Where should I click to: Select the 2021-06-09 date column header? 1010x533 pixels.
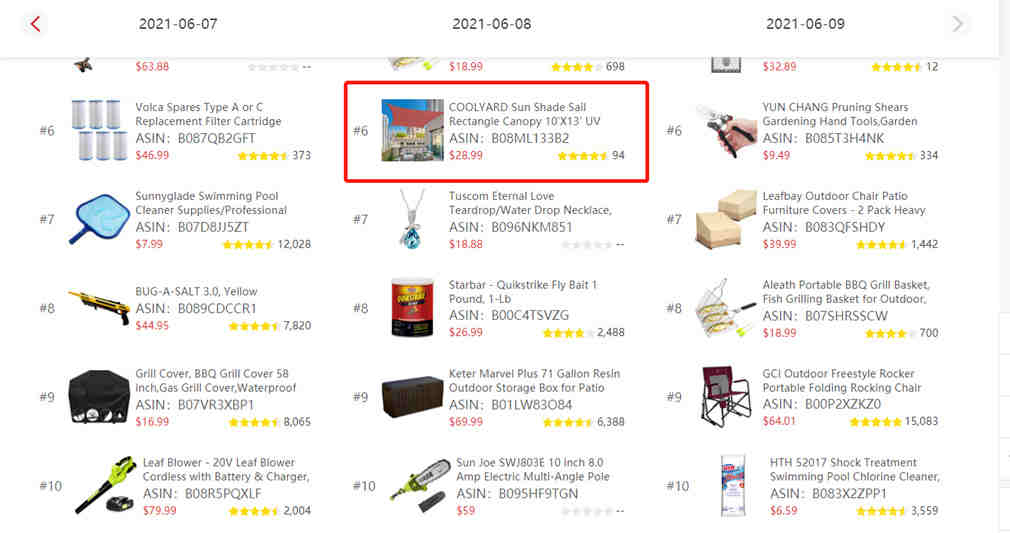[805, 24]
